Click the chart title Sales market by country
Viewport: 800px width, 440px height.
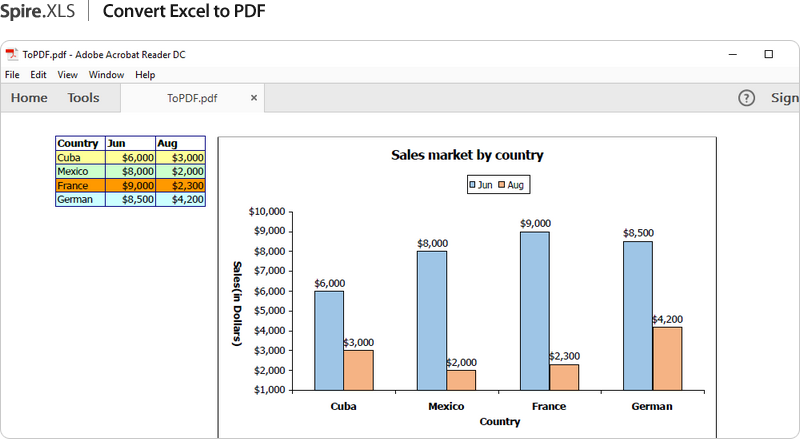click(467, 155)
